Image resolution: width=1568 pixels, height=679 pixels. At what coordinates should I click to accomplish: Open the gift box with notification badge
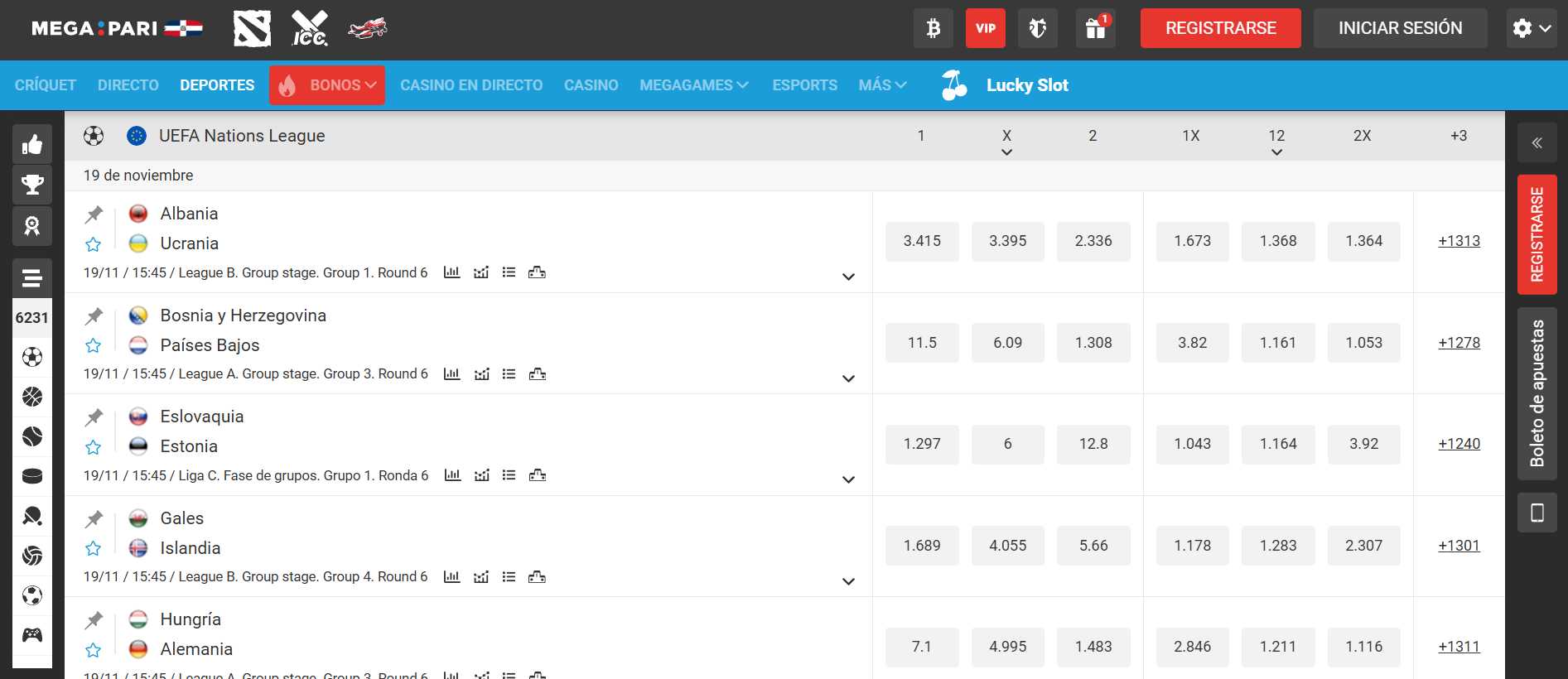[x=1096, y=28]
